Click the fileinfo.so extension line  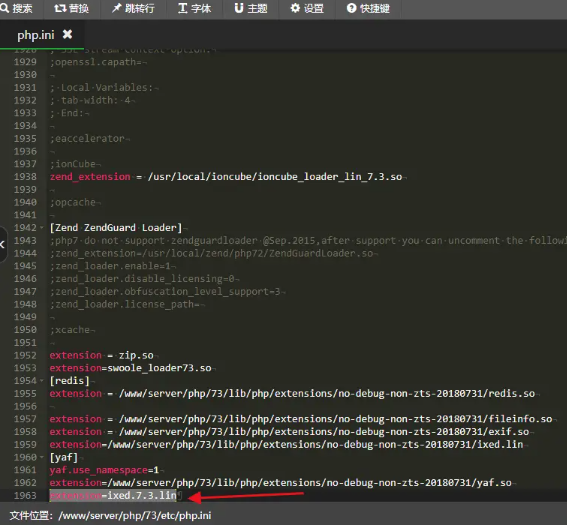pos(301,419)
